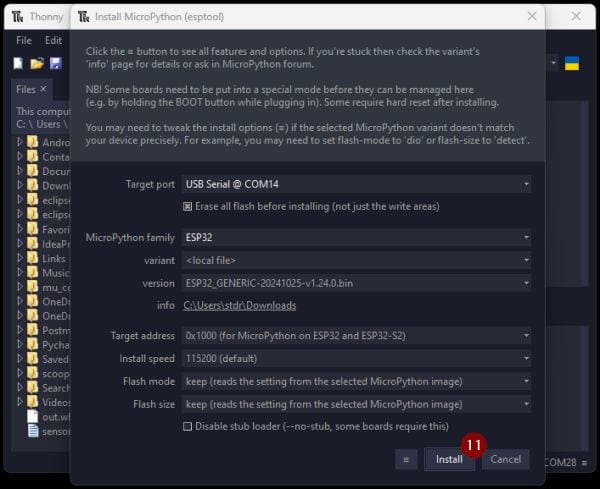Open the ≡ install options menu button

tap(405, 459)
